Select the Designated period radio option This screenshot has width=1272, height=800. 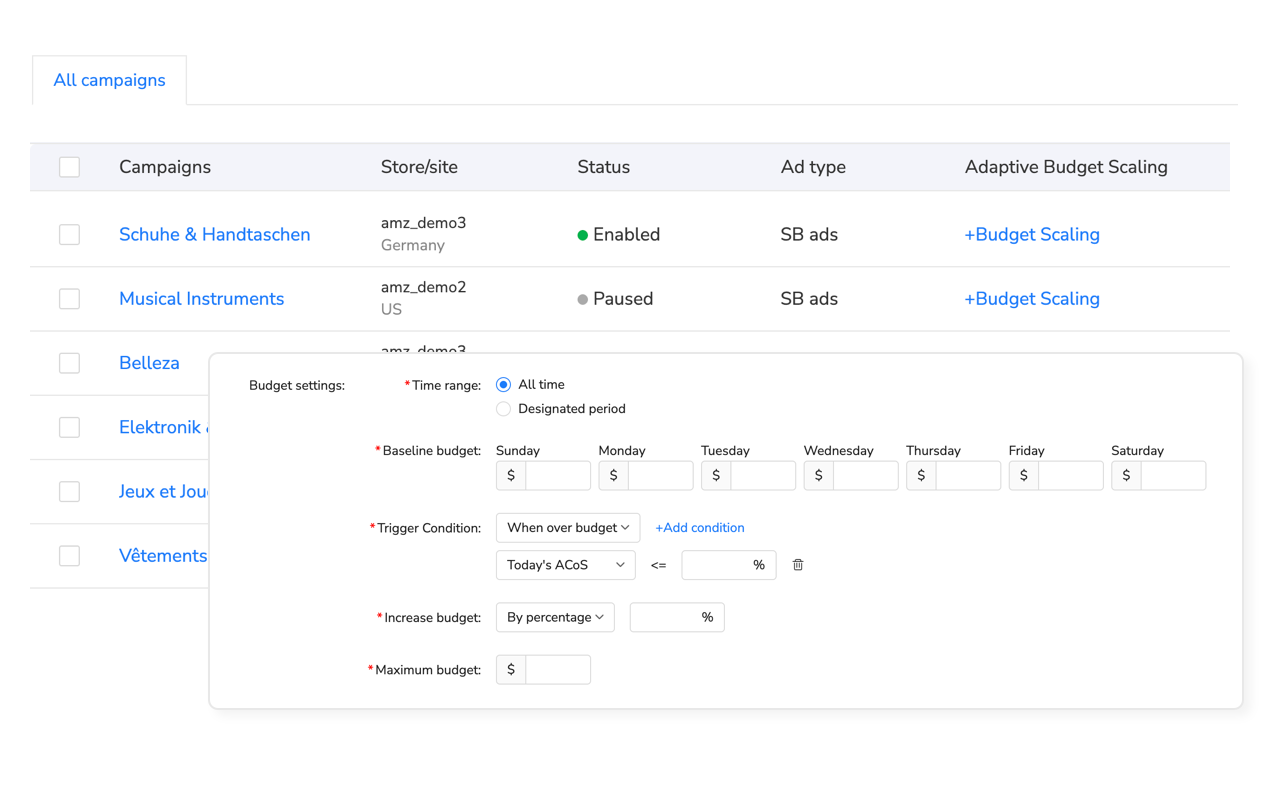[503, 409]
